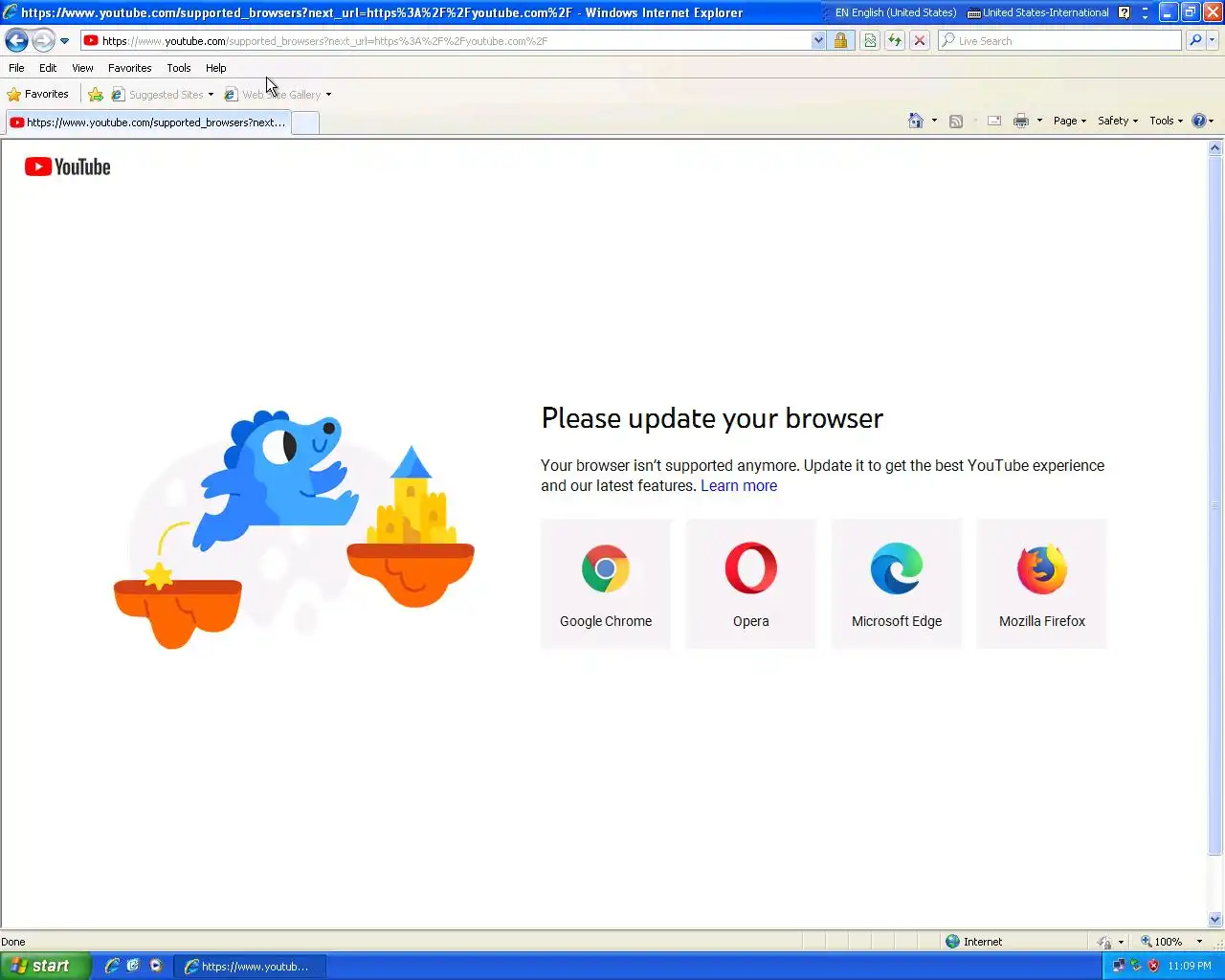
Task: Open the Tools menu in menu bar
Action: coord(179,68)
